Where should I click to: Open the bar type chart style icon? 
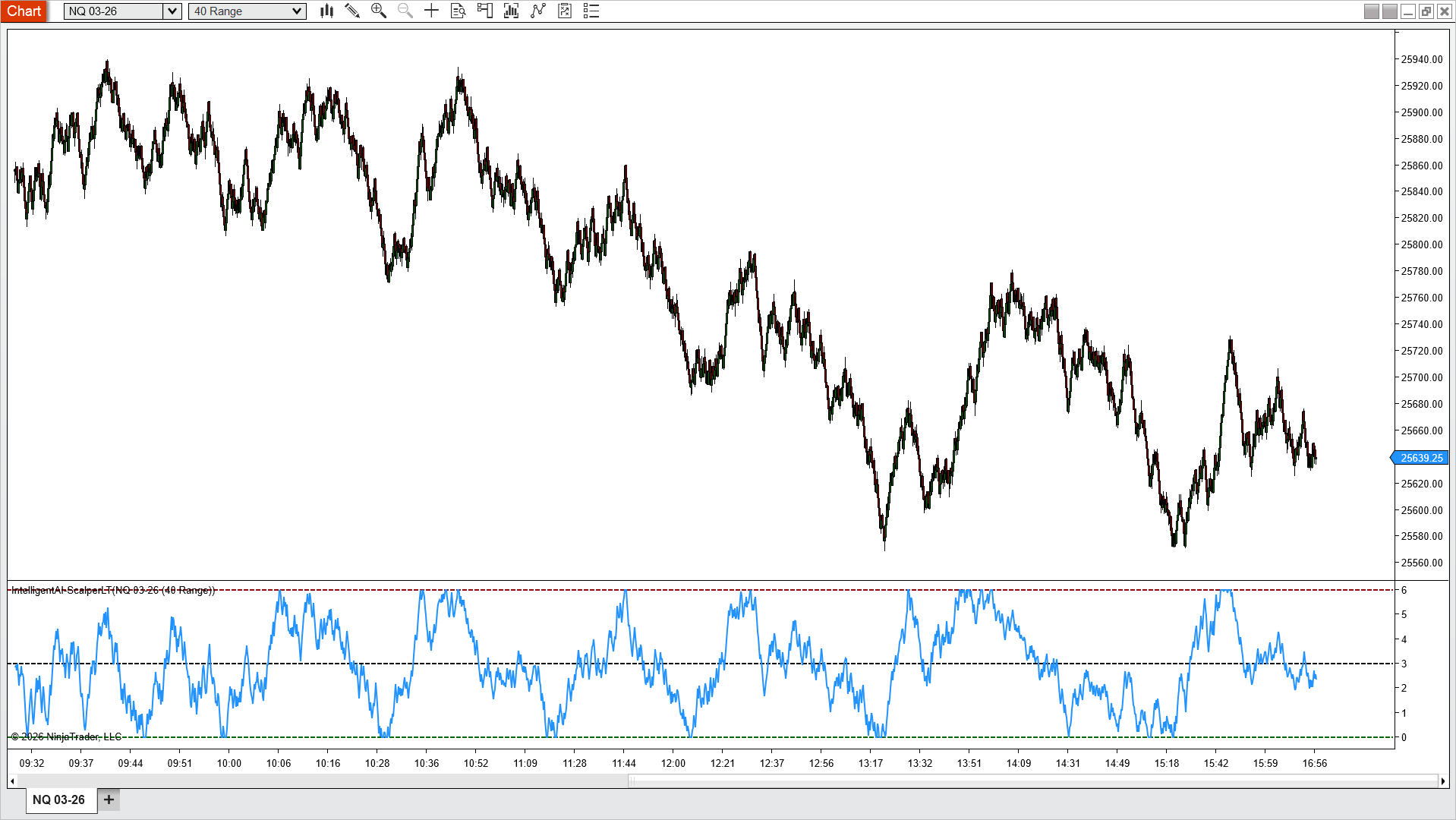327,11
